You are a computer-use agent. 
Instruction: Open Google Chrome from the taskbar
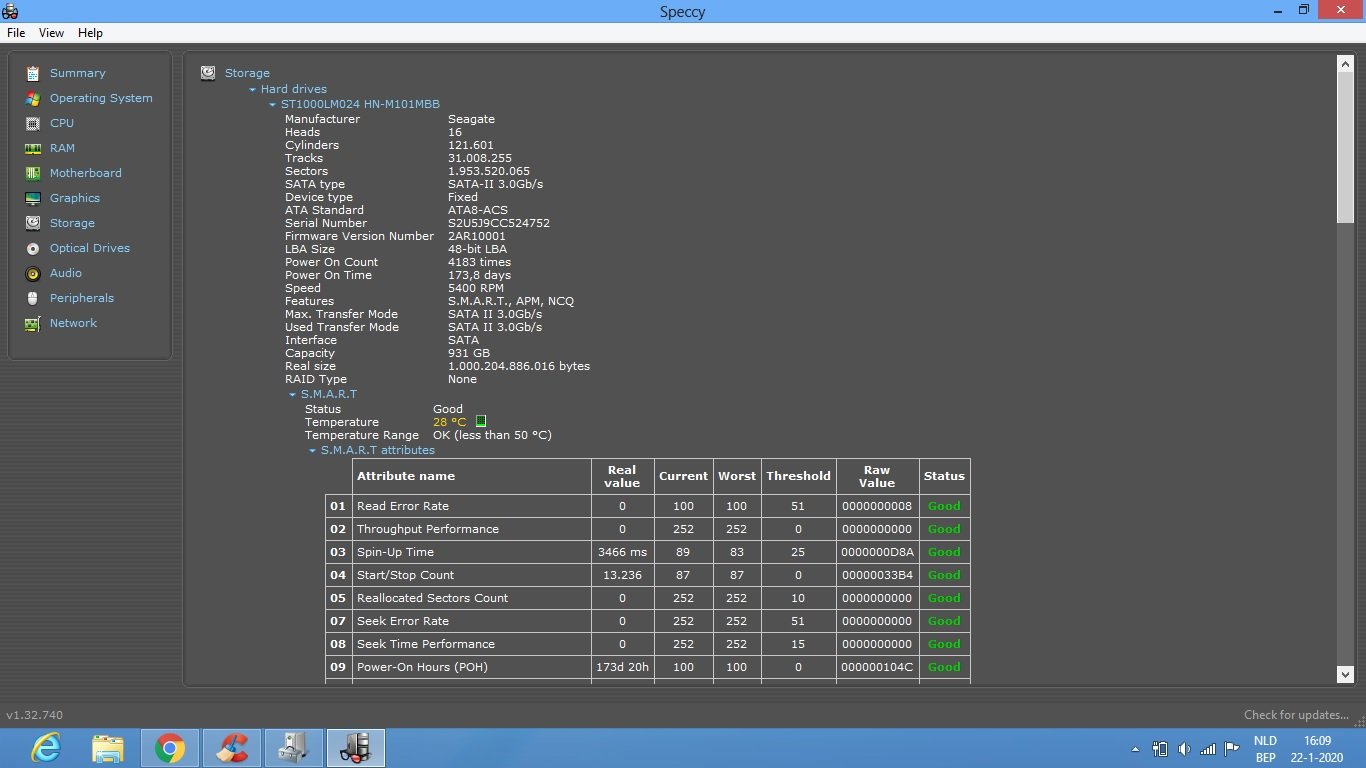tap(170, 748)
